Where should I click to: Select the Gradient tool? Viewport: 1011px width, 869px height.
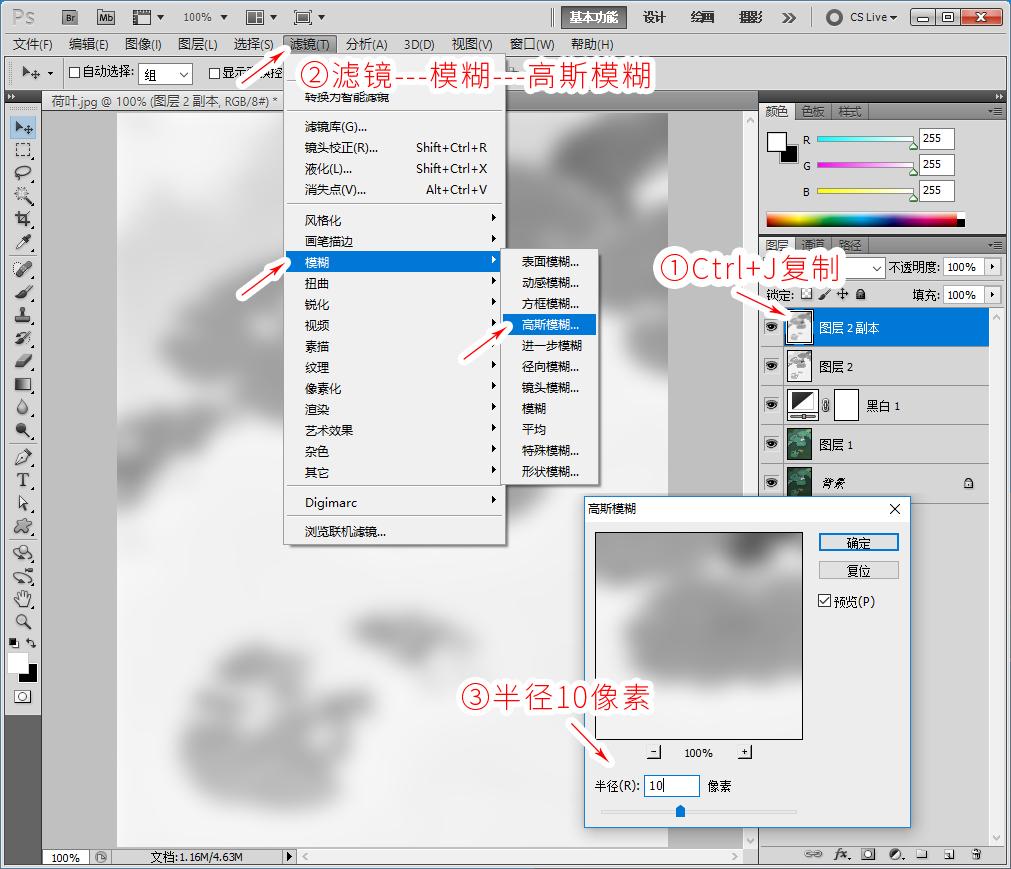[x=23, y=384]
